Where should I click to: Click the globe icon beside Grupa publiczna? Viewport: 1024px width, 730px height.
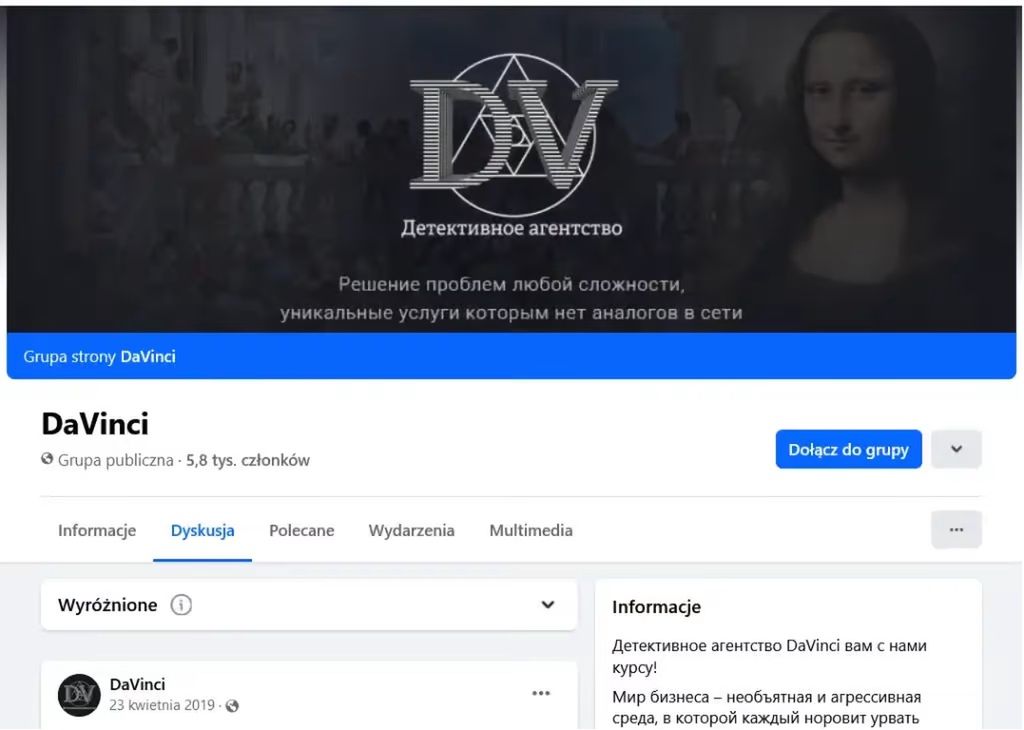tap(47, 459)
